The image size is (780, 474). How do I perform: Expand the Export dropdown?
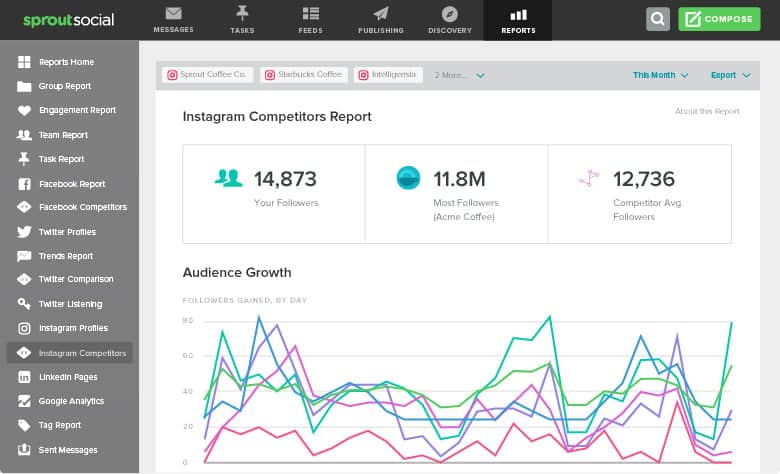point(730,75)
